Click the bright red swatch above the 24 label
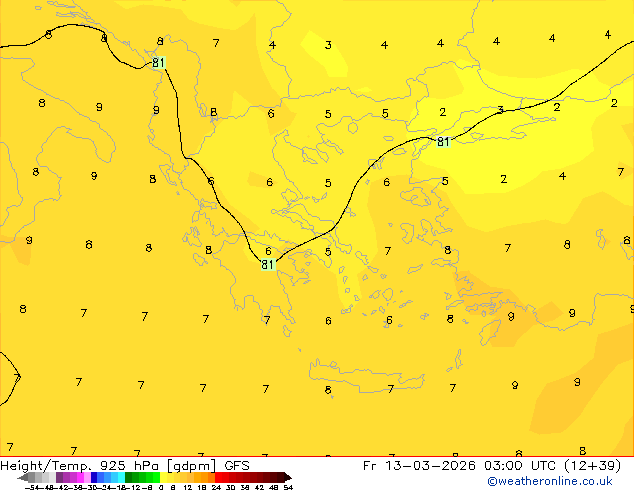The image size is (634, 490). coord(218,477)
